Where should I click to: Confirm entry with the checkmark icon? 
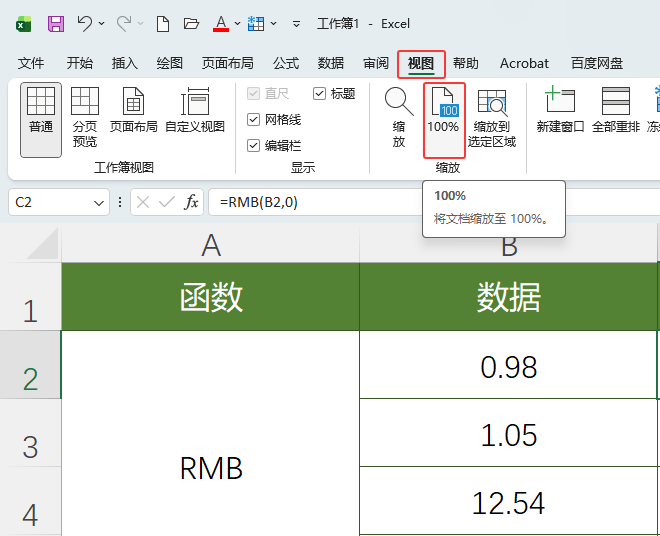coord(167,203)
